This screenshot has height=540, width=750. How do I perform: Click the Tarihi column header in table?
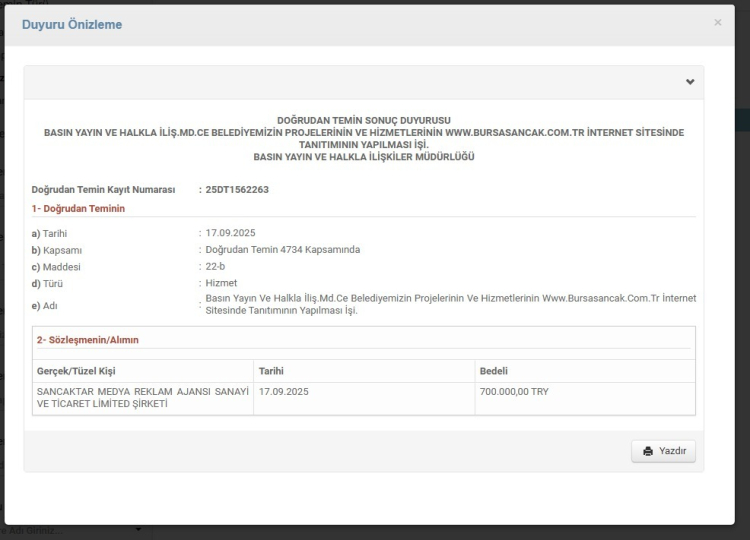272,371
